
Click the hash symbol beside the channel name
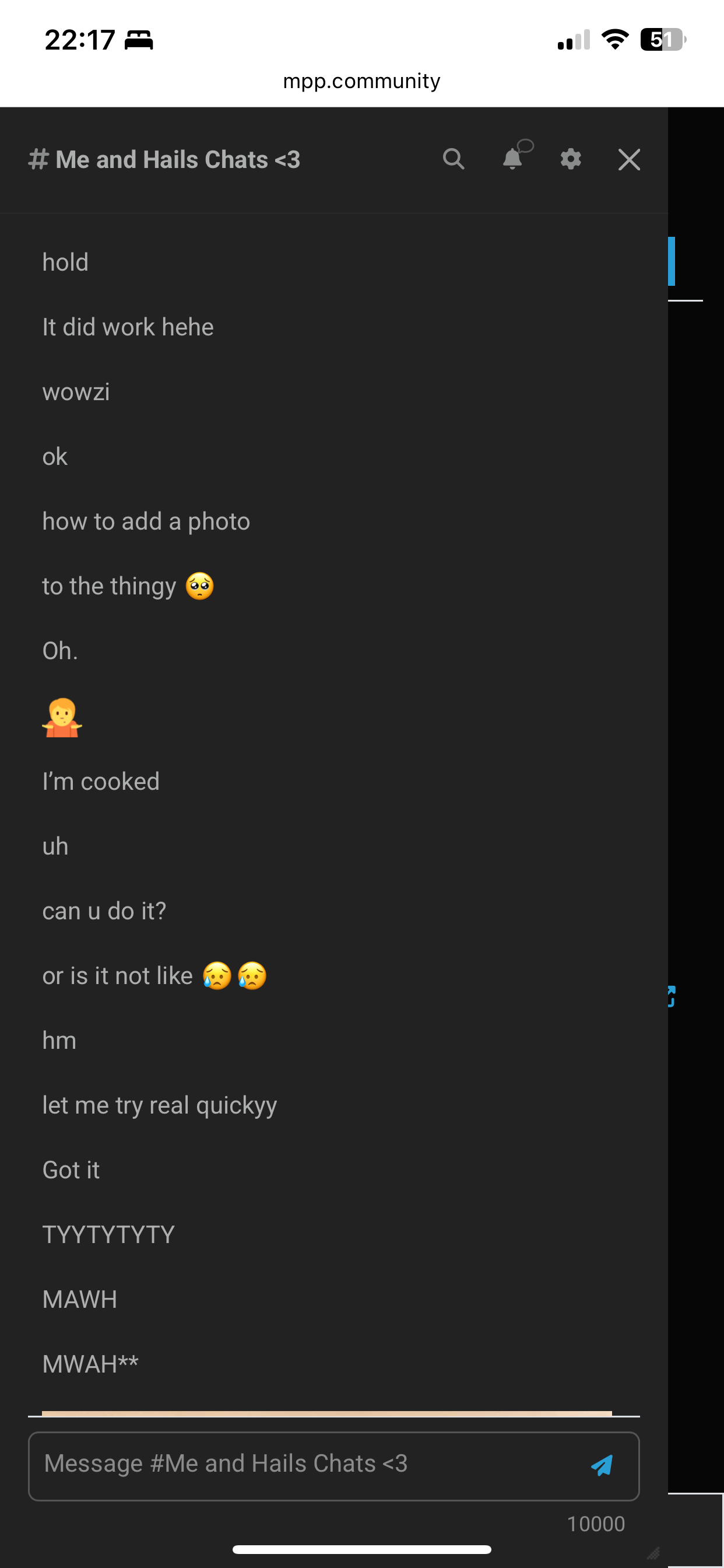(x=38, y=159)
